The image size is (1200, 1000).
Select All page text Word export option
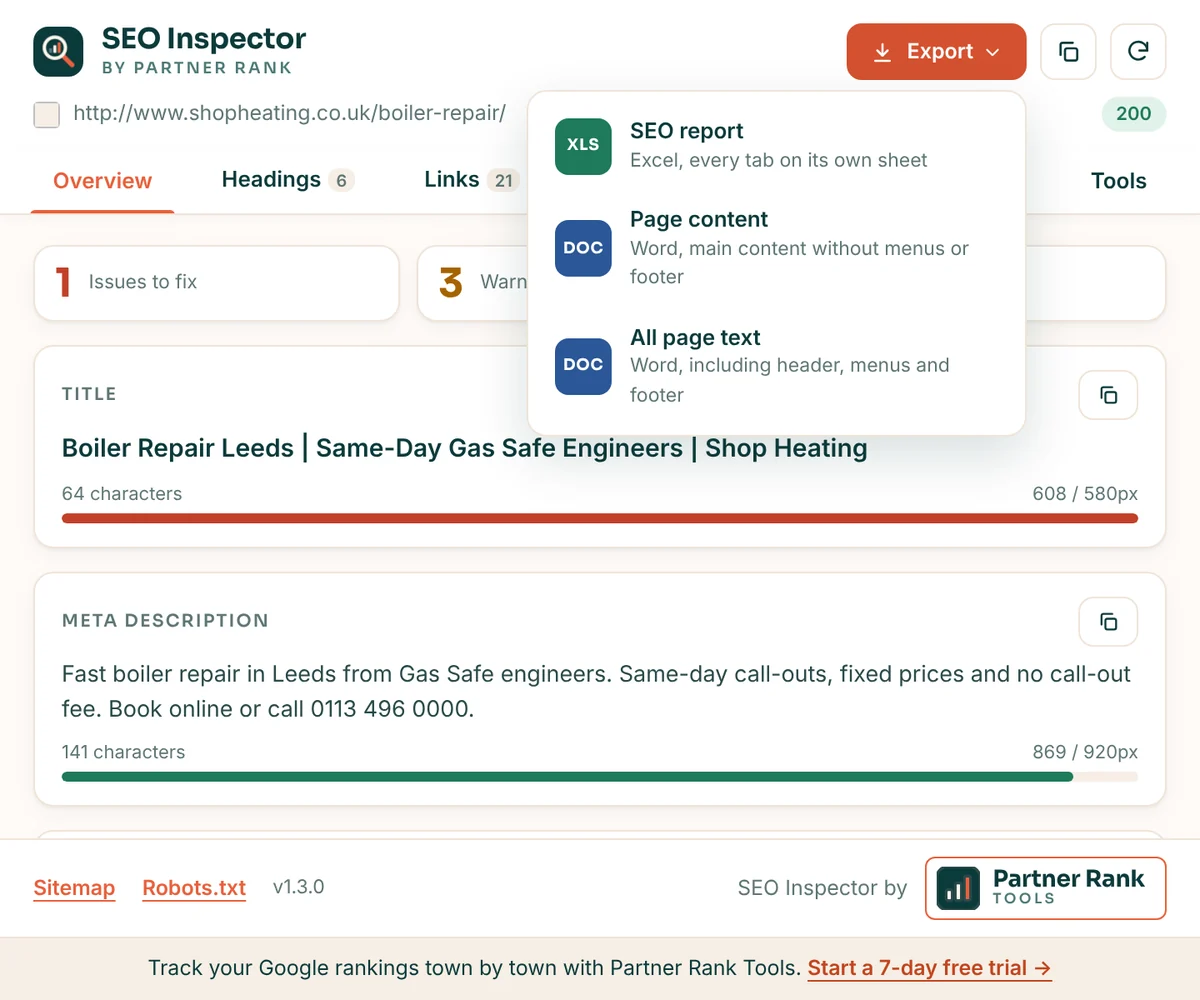(x=777, y=366)
